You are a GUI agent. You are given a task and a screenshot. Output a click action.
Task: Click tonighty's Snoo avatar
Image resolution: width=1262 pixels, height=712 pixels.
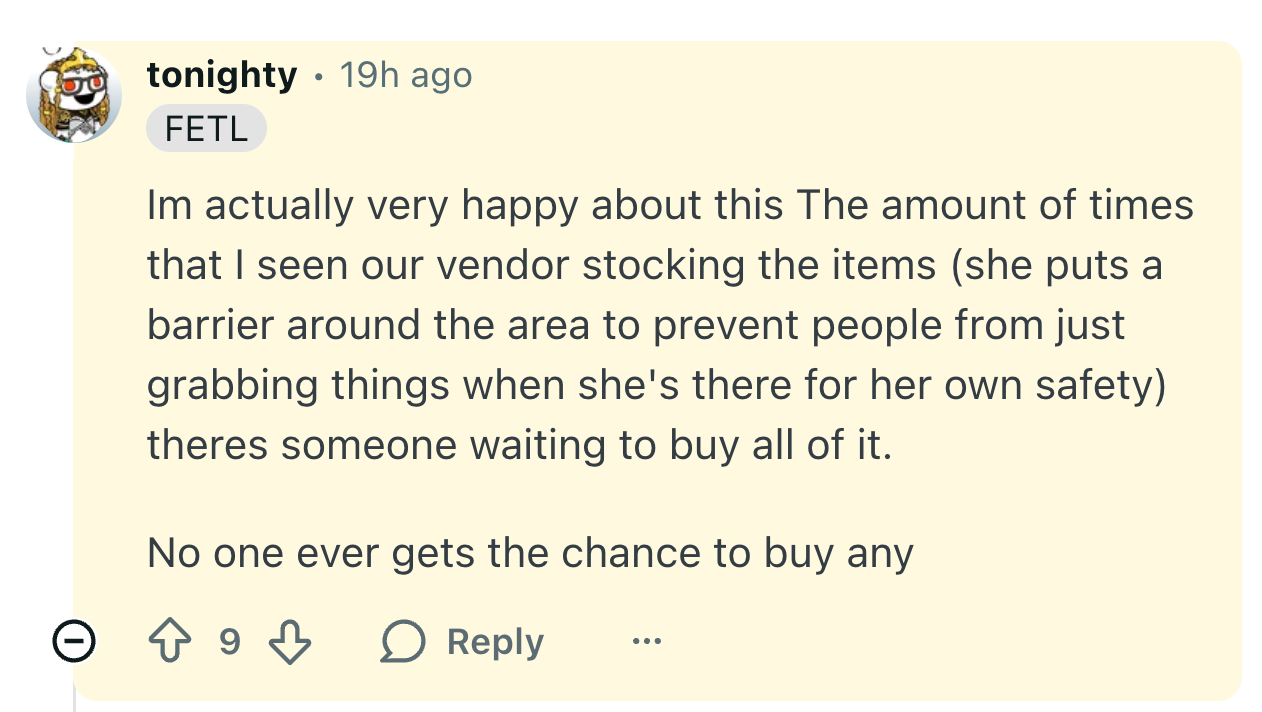[73, 96]
